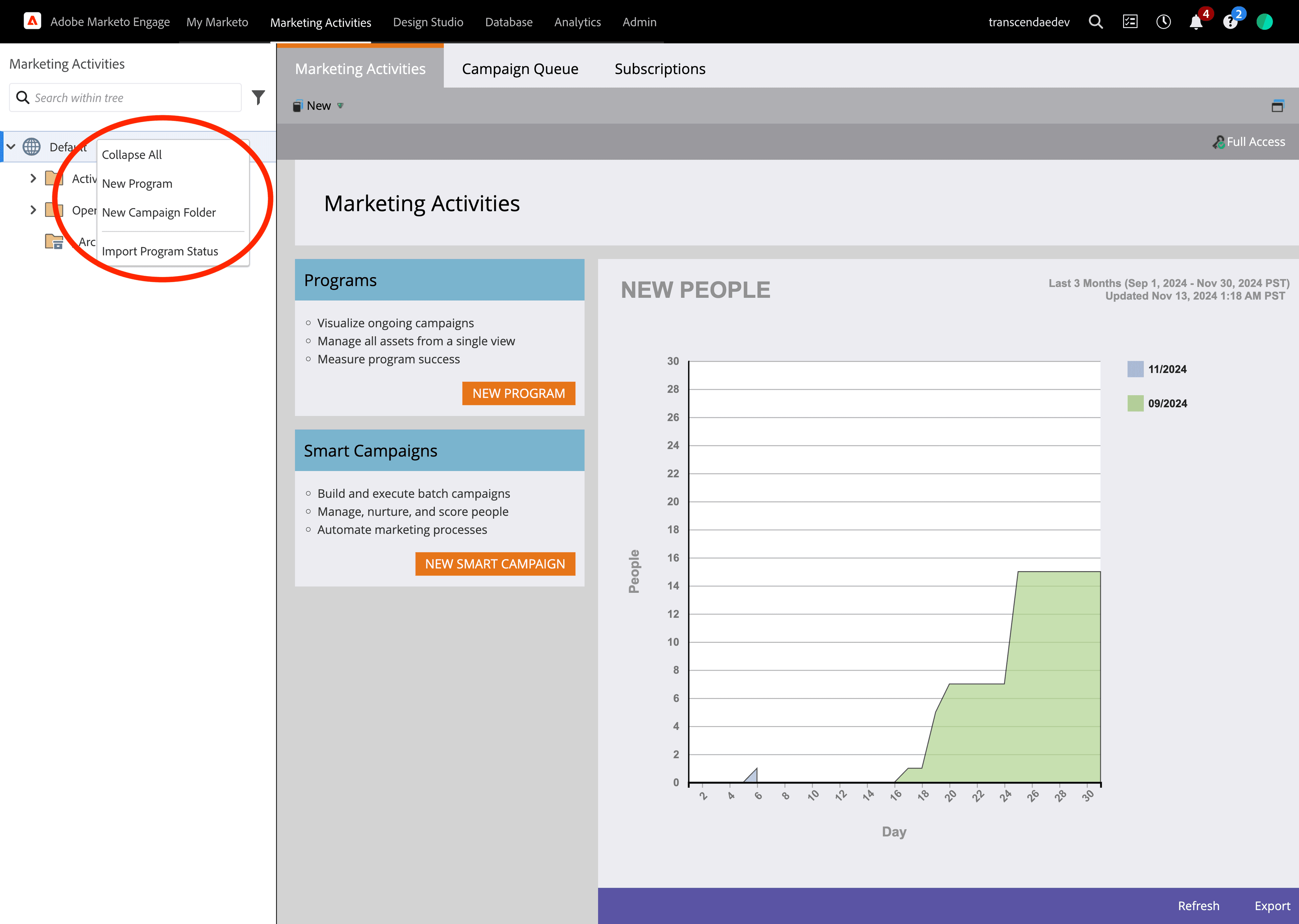Open the global search magnifier icon
Image resolution: width=1299 pixels, height=924 pixels.
point(1095,22)
